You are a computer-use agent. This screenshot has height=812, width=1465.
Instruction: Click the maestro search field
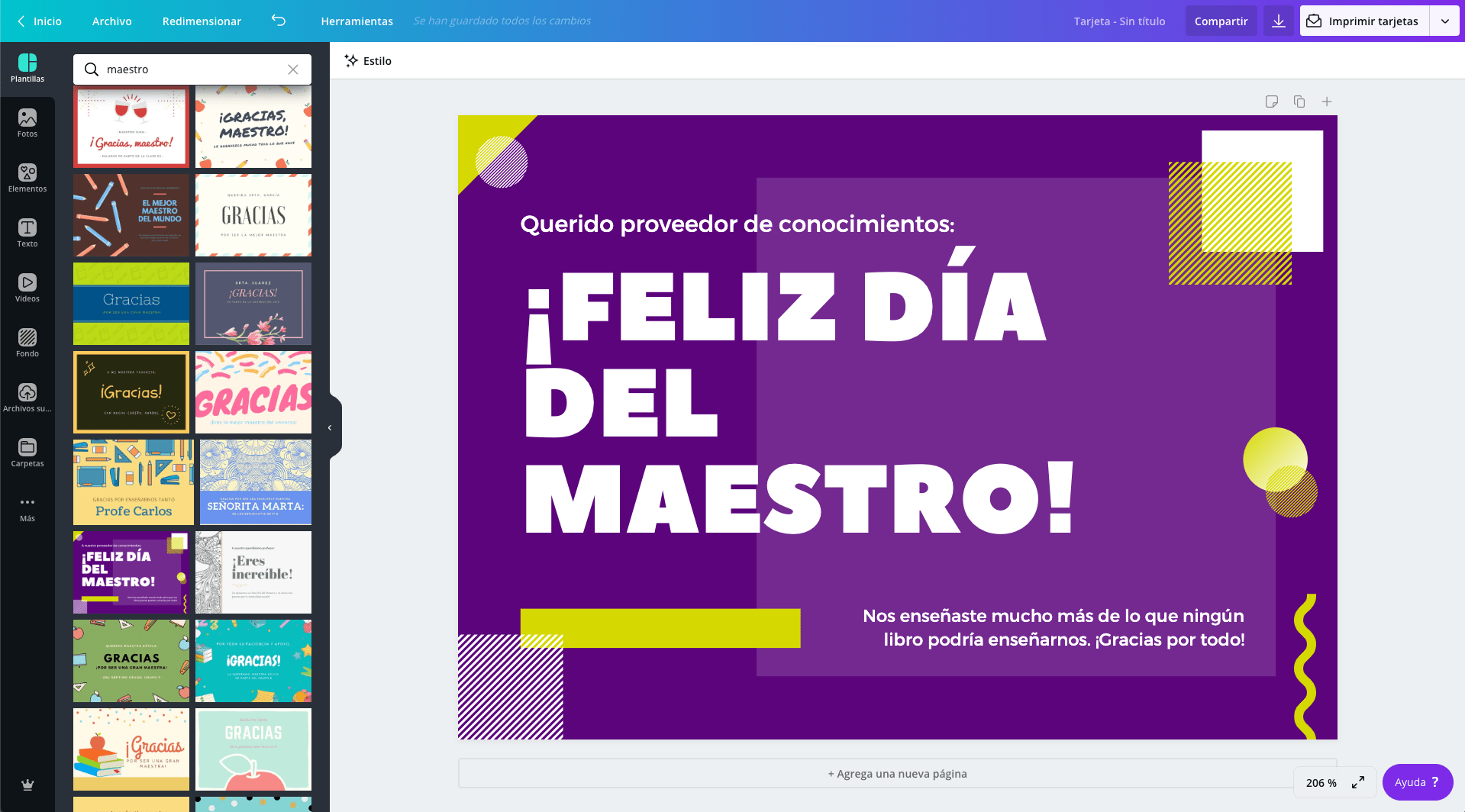tap(192, 69)
